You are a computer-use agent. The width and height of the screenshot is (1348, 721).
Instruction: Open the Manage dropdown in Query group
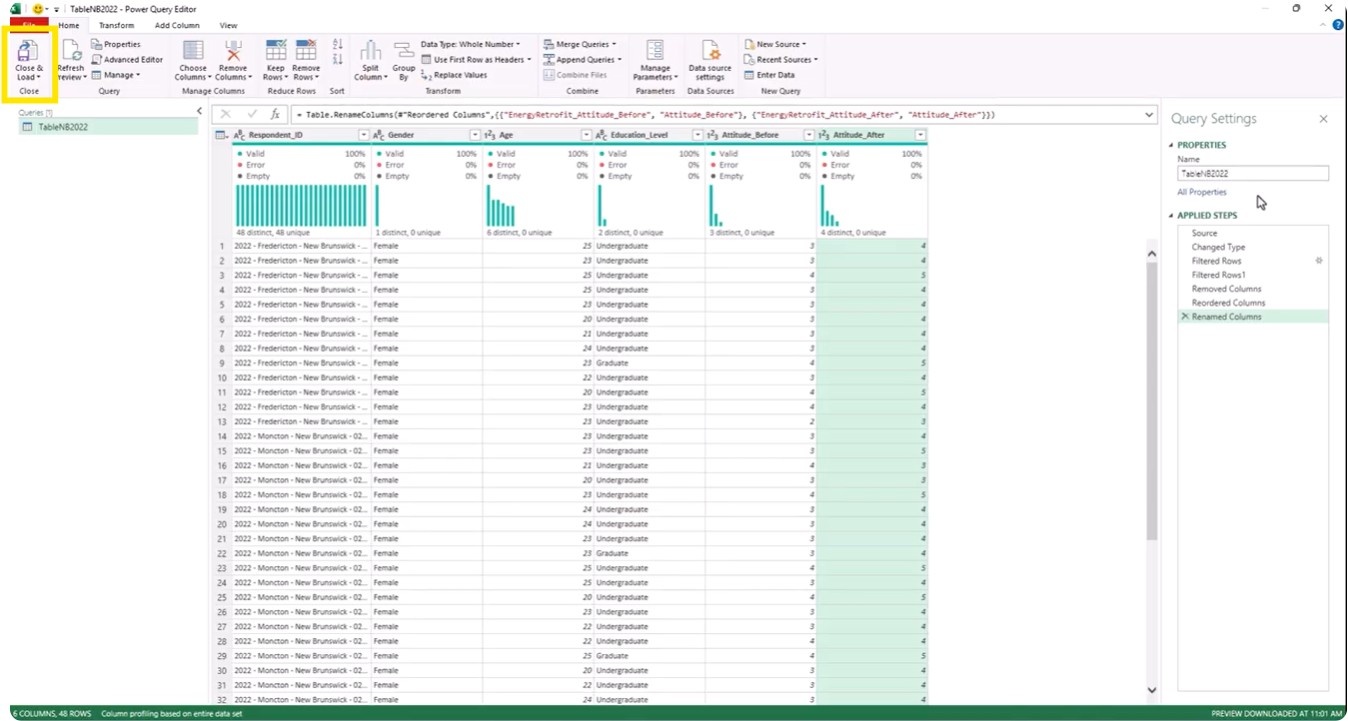pos(116,74)
